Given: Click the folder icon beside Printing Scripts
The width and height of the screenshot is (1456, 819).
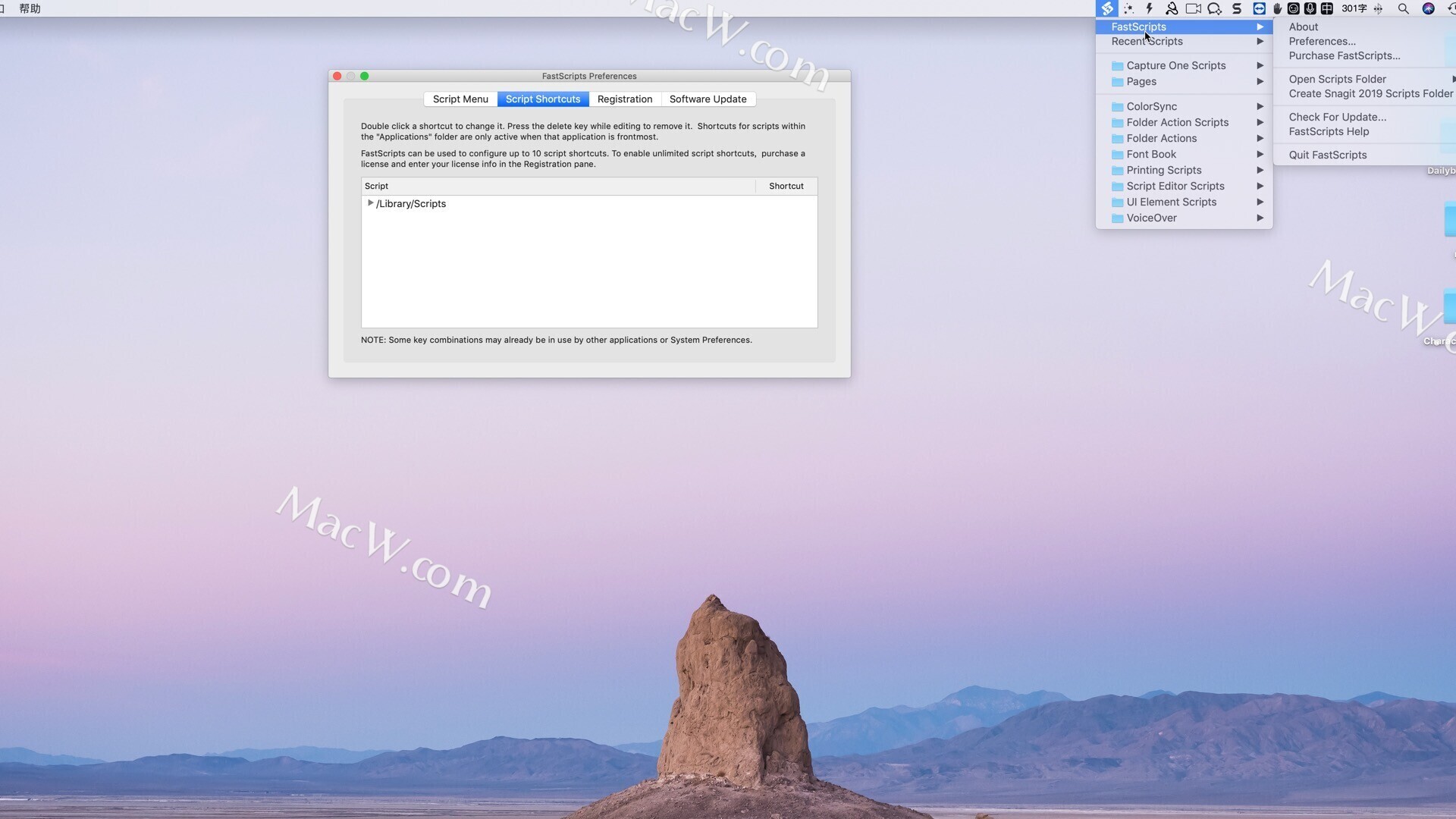Looking at the screenshot, I should click(x=1117, y=171).
